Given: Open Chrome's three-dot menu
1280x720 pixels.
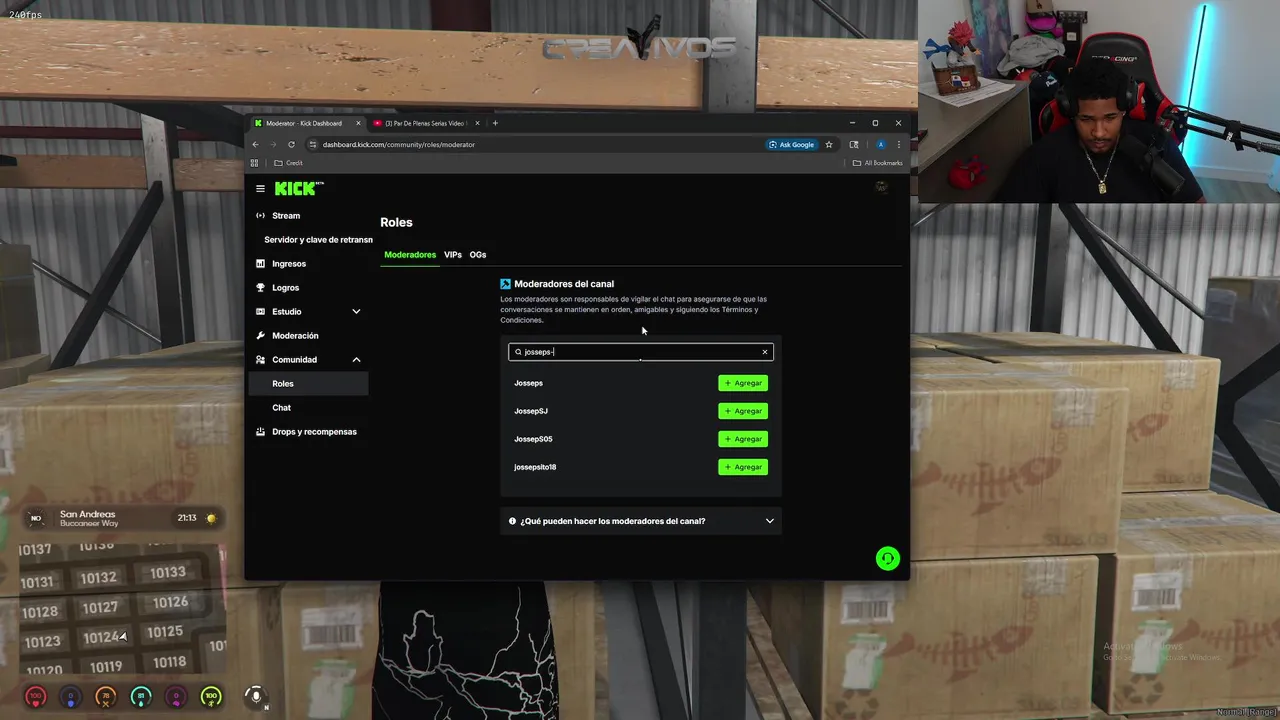Looking at the screenshot, I should tap(898, 144).
